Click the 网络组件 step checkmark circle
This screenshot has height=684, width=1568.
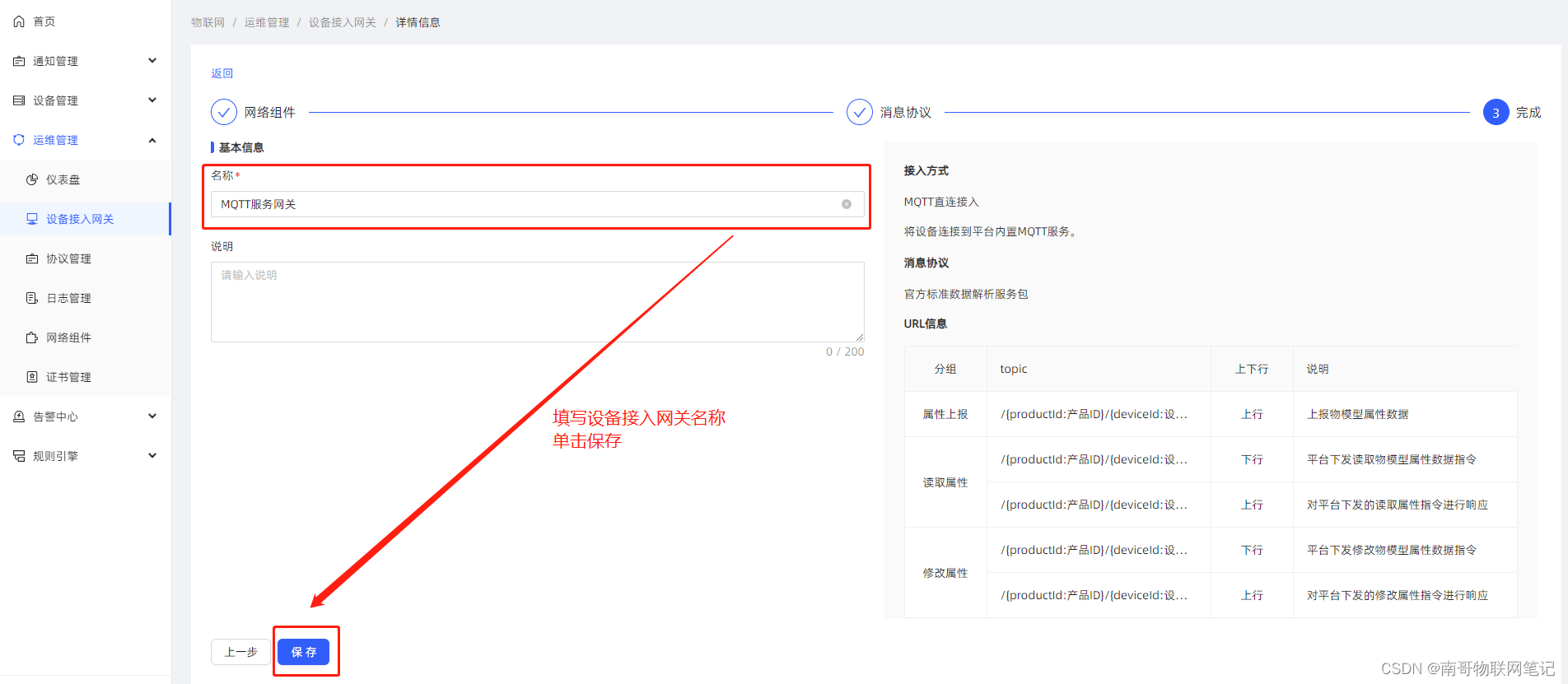(224, 112)
